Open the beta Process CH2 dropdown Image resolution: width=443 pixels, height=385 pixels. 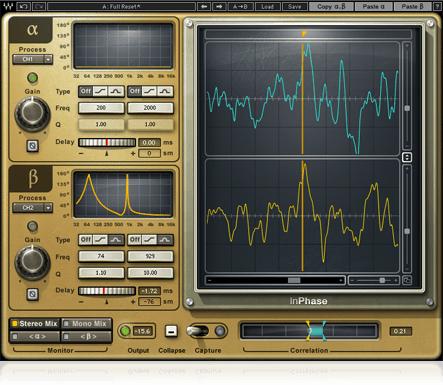[x=32, y=208]
